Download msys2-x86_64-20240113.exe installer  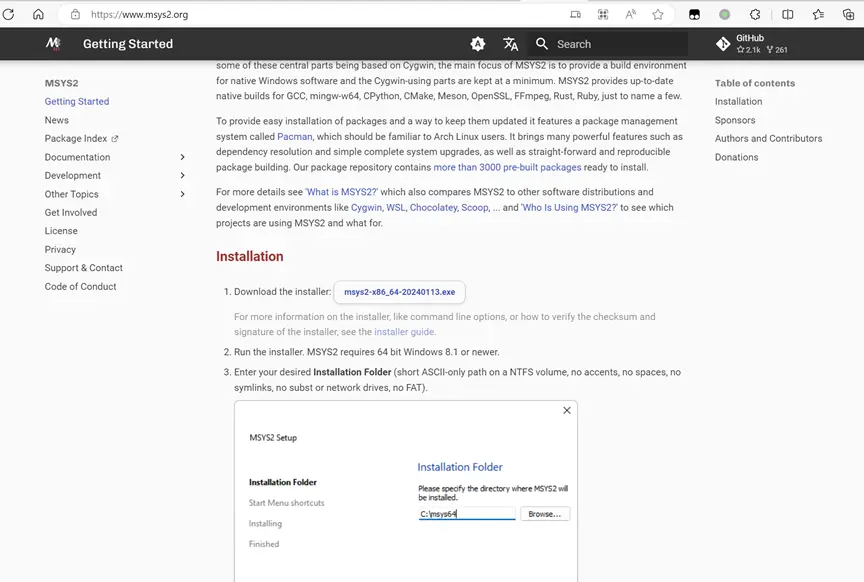point(399,292)
